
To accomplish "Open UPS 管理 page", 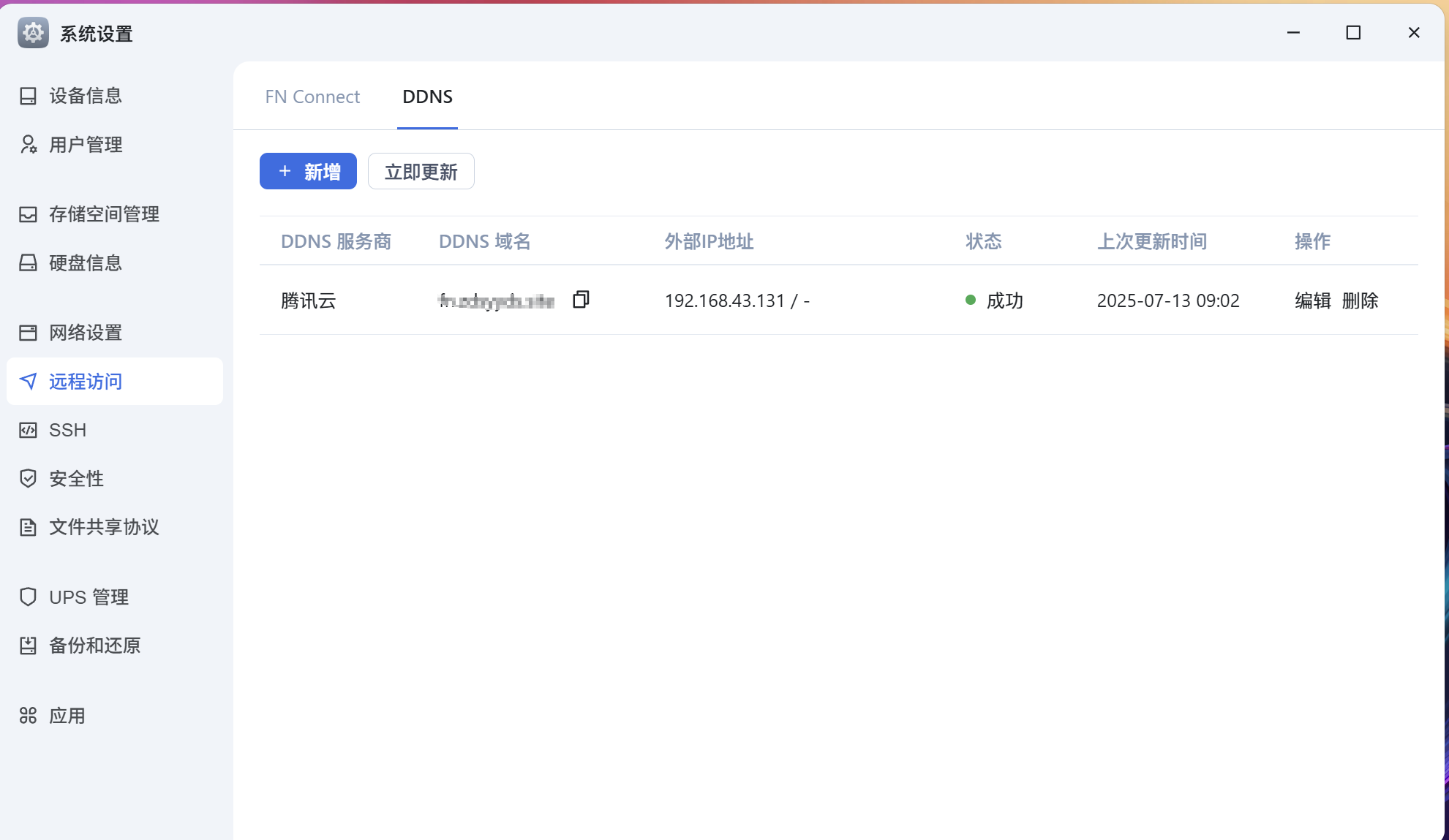I will [115, 597].
